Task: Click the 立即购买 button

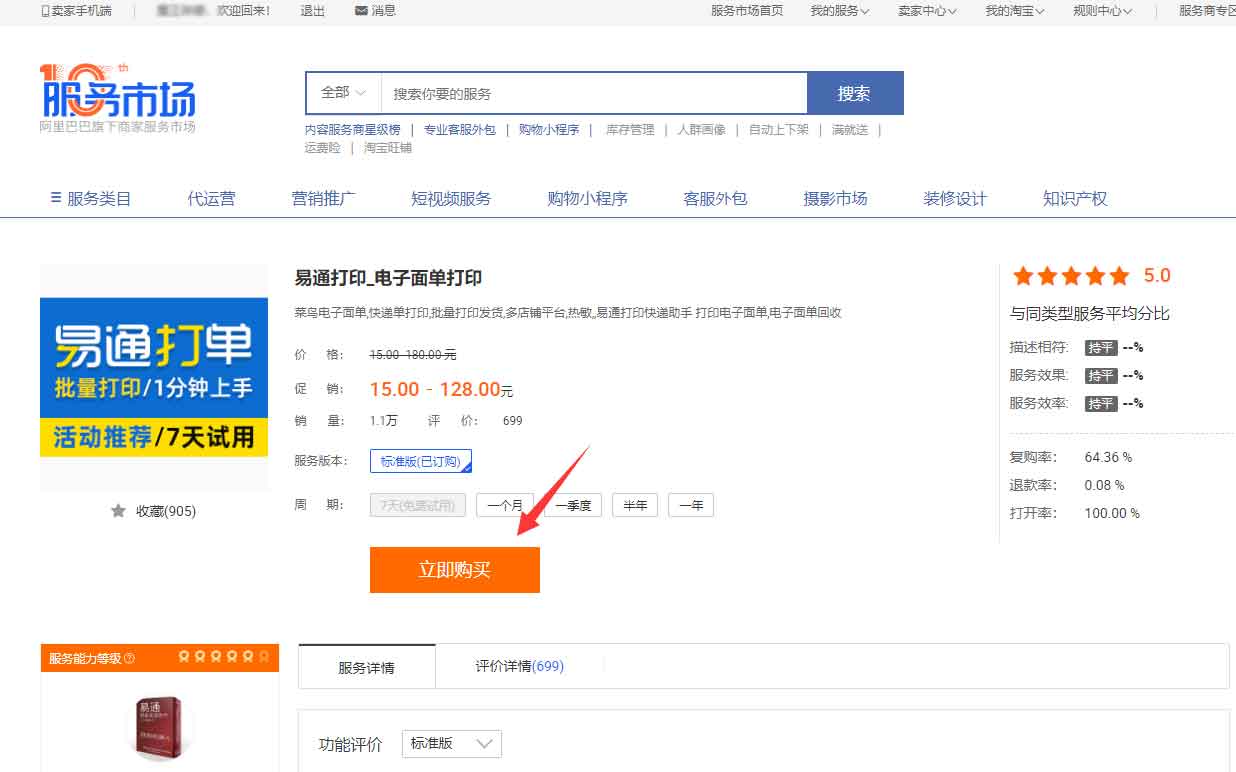Action: (x=455, y=570)
